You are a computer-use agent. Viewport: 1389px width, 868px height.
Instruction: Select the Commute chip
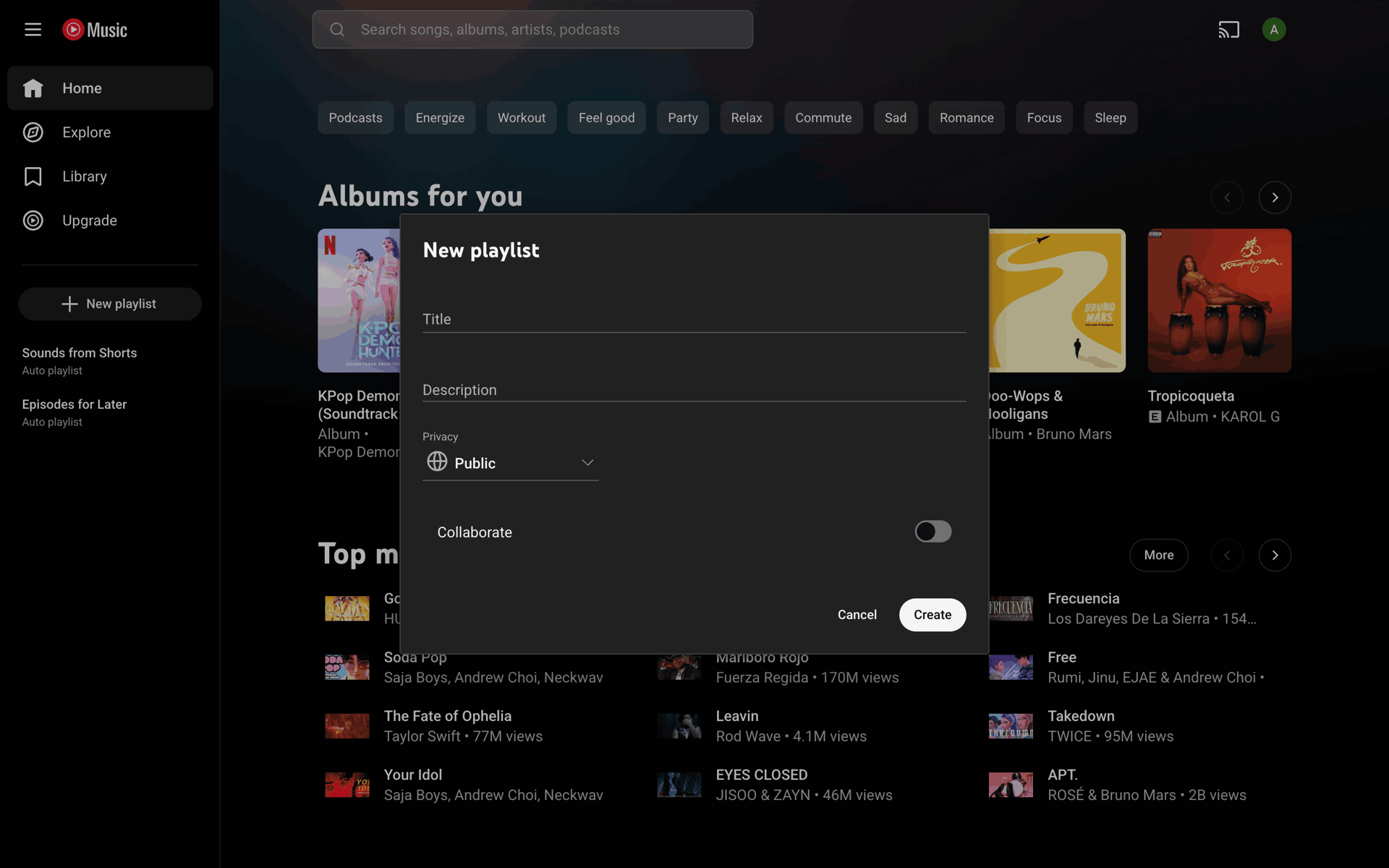coord(823,118)
